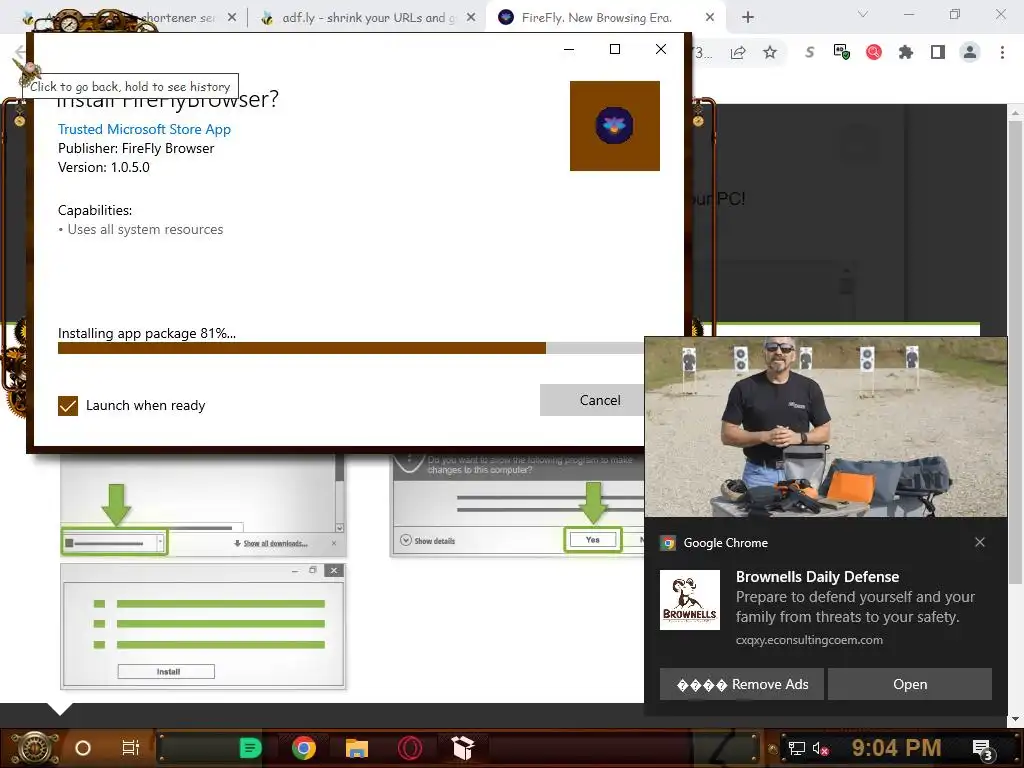Open the Chrome tab search dropdown

coord(862,14)
